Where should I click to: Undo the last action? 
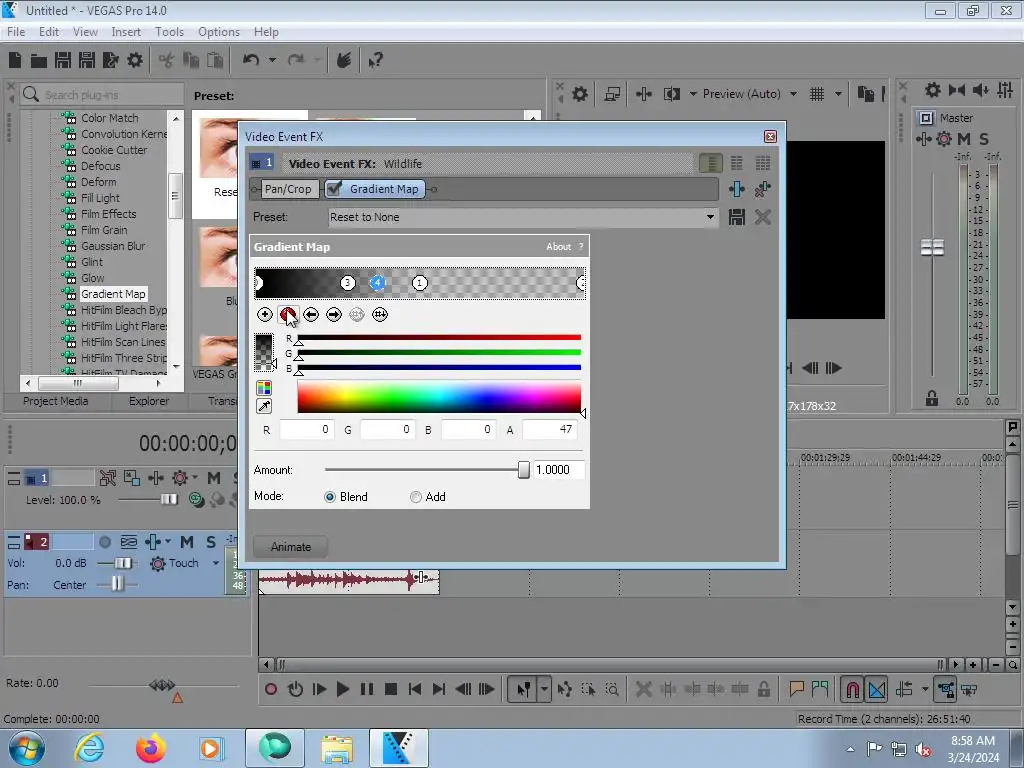pos(251,60)
